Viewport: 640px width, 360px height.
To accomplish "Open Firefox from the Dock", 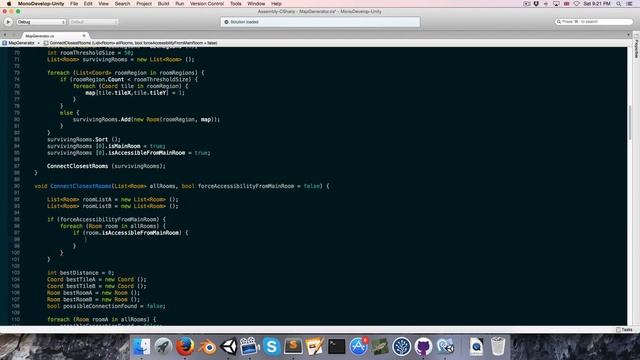I will [185, 347].
